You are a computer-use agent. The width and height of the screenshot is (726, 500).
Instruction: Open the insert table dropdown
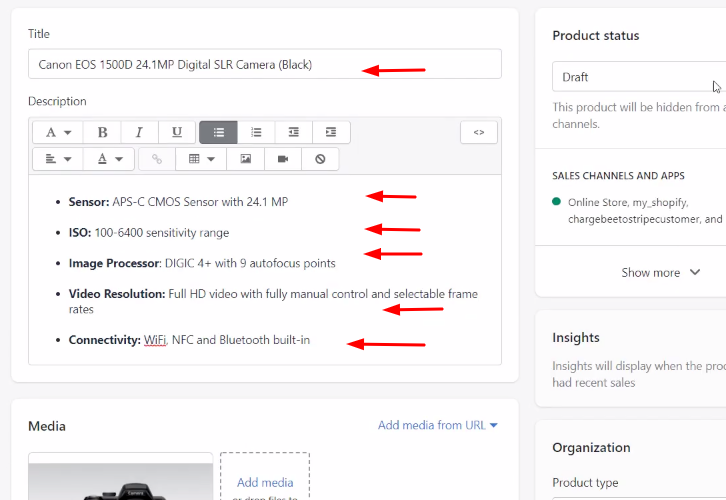tap(201, 159)
